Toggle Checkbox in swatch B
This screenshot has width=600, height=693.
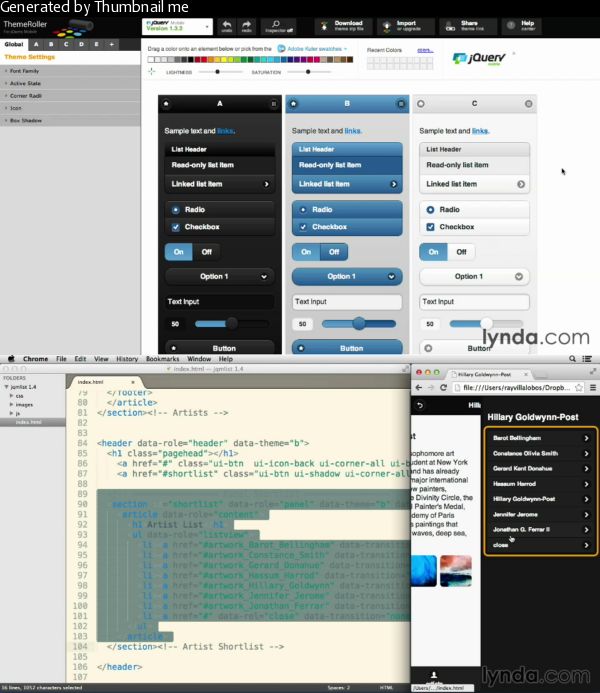pos(347,227)
